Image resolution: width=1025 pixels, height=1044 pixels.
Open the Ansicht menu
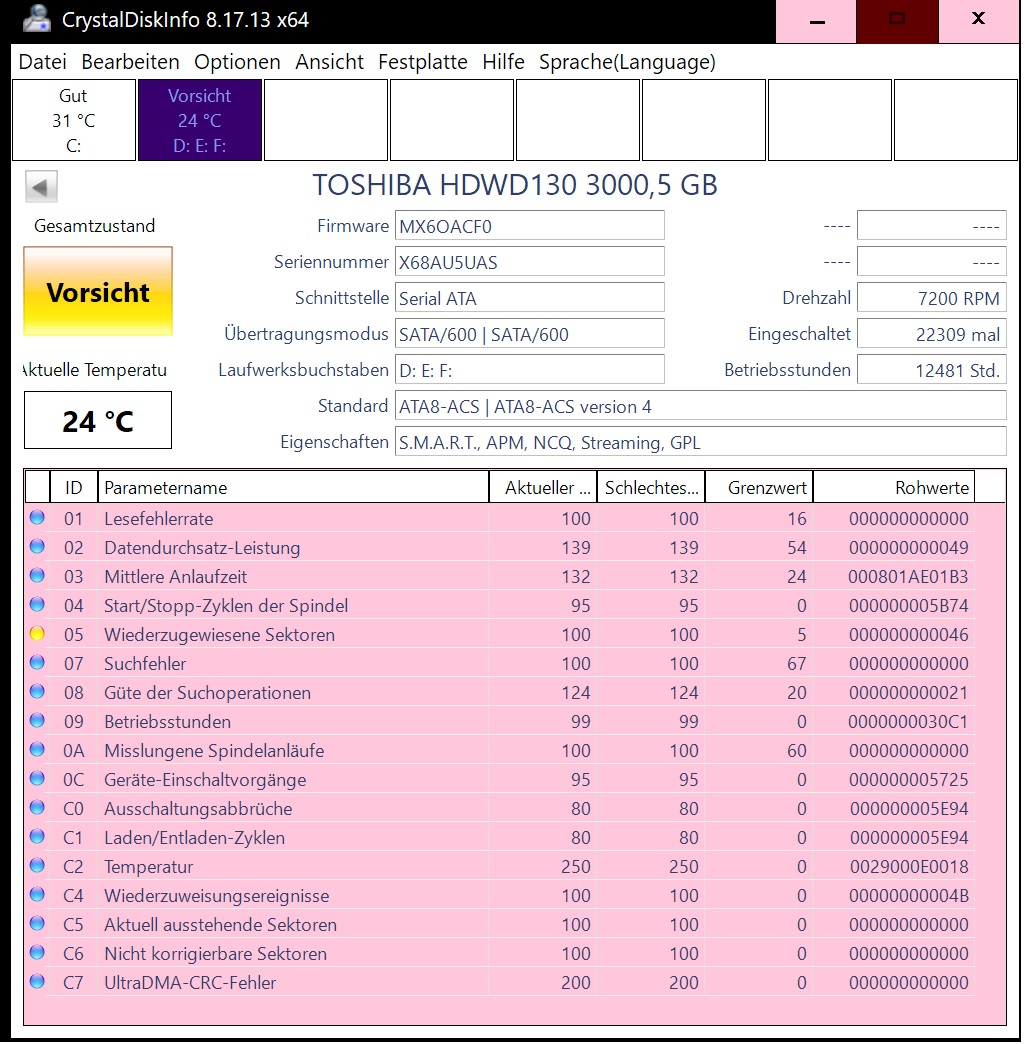(x=329, y=62)
